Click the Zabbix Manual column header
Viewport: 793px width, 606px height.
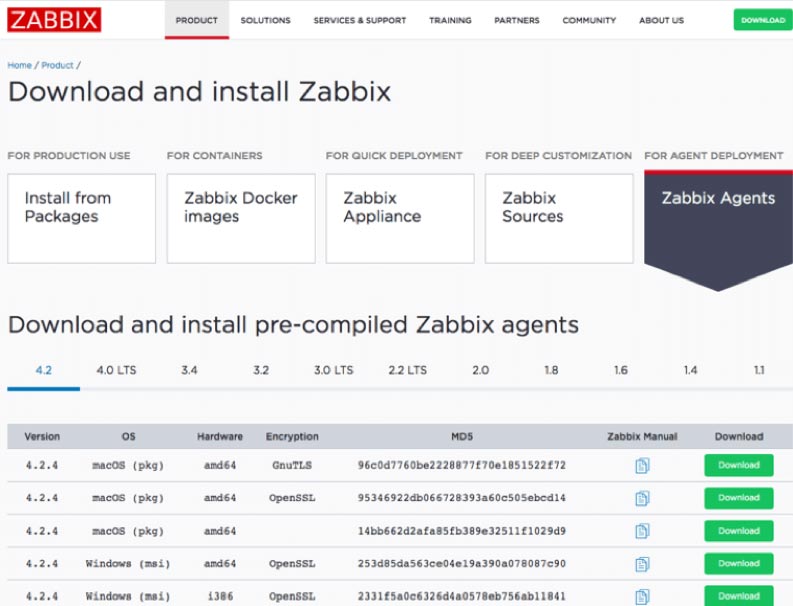pos(642,437)
